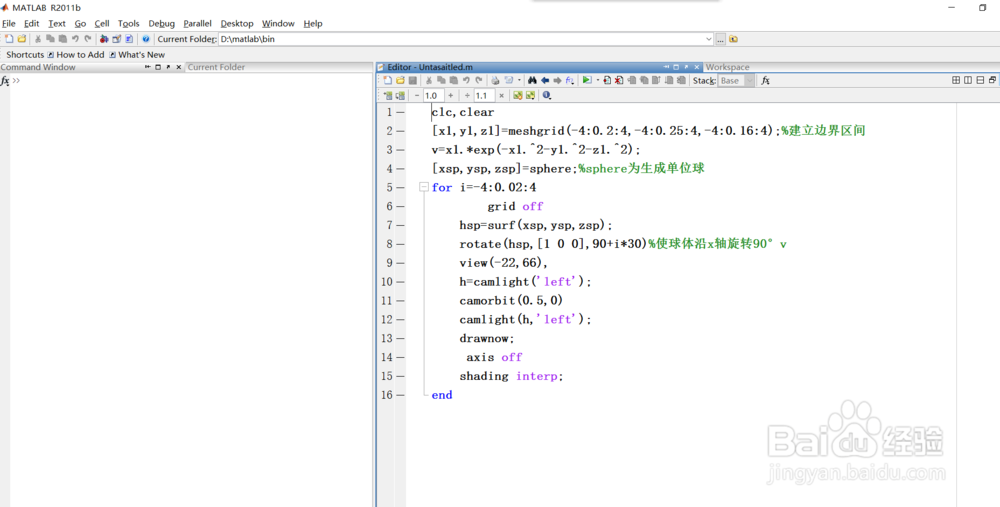The height and width of the screenshot is (507, 1000).
Task: Toggle breakpoint on line 7
Action: pyautogui.click(x=401, y=225)
